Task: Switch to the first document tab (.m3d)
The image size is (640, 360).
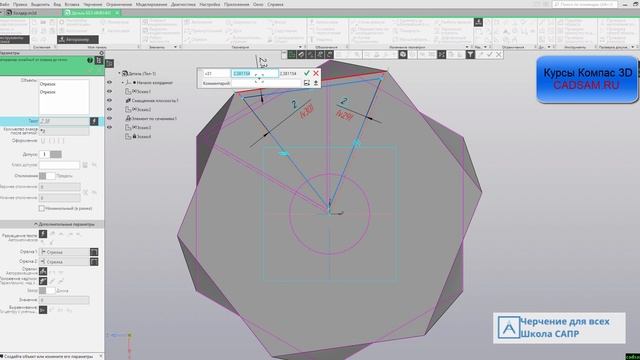Action: point(25,13)
